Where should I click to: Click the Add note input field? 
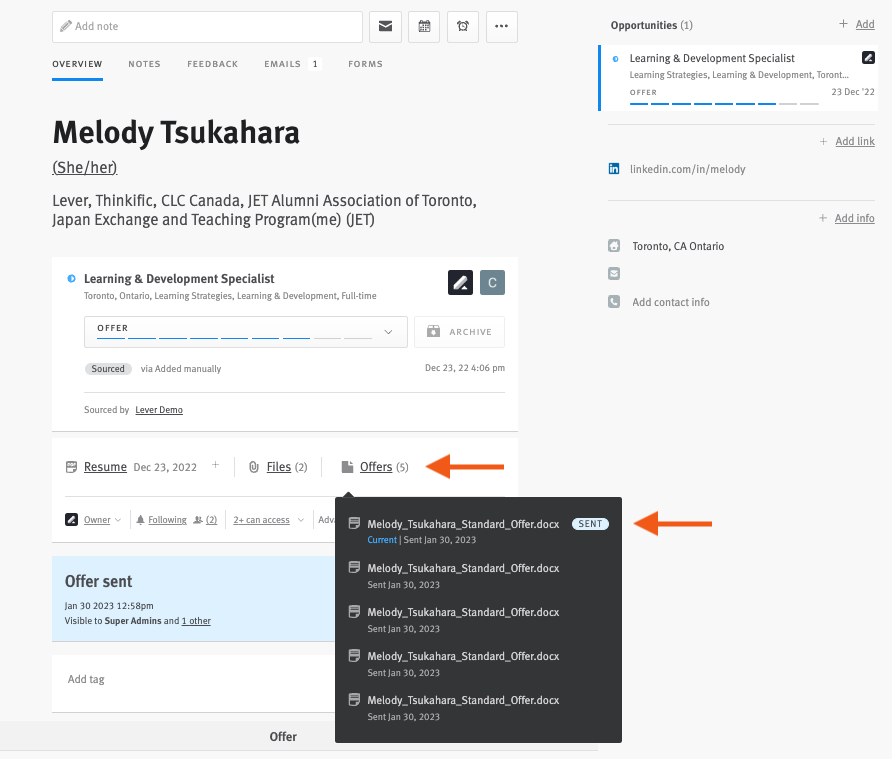206,26
